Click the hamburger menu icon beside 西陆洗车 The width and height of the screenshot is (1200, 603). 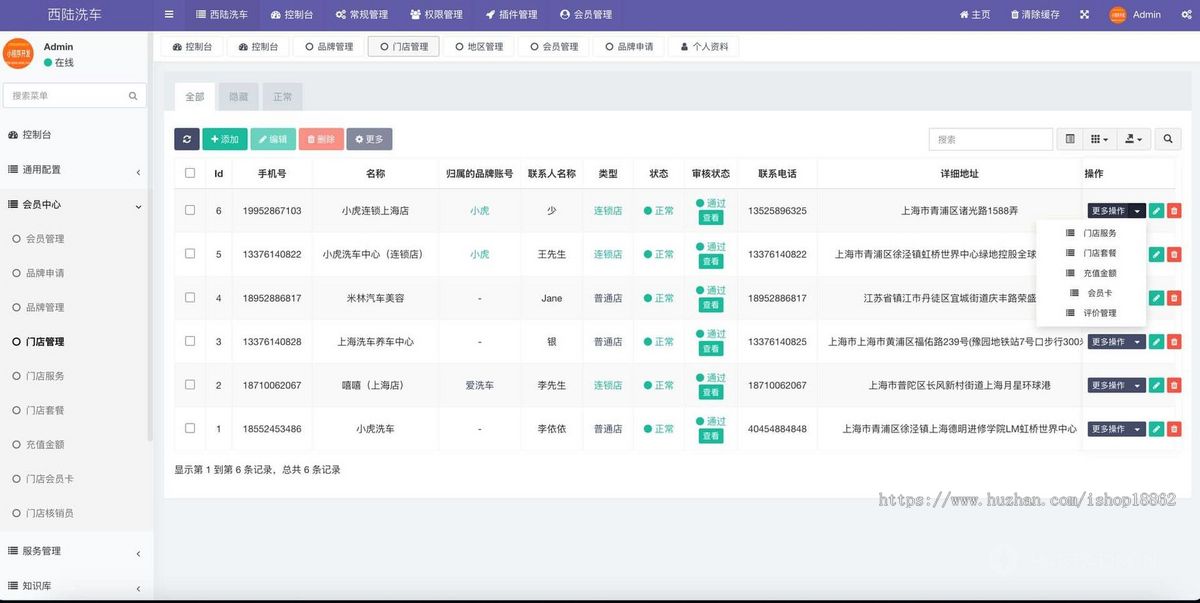click(x=168, y=14)
